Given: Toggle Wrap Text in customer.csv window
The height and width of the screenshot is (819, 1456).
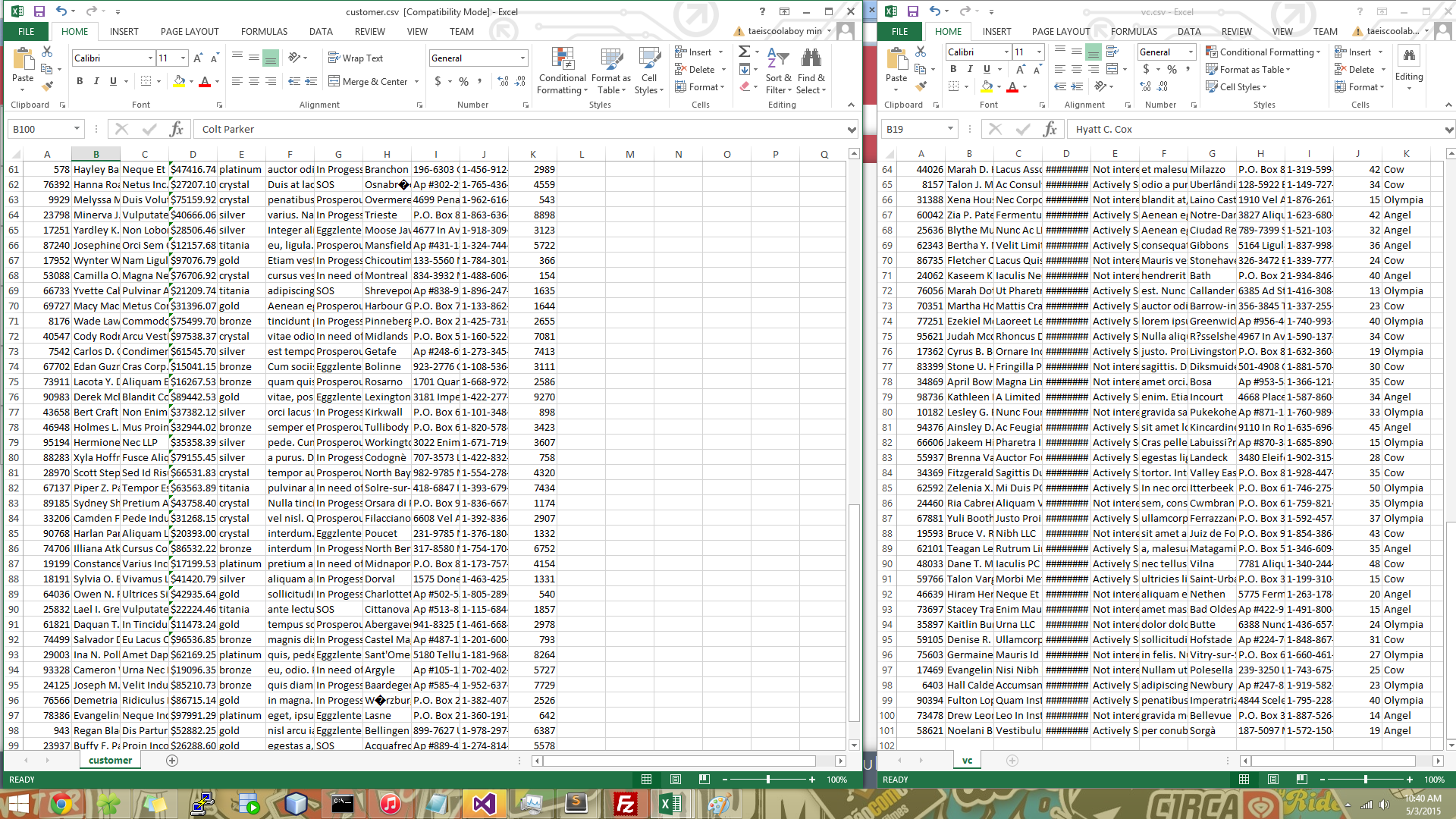Looking at the screenshot, I should (x=356, y=58).
